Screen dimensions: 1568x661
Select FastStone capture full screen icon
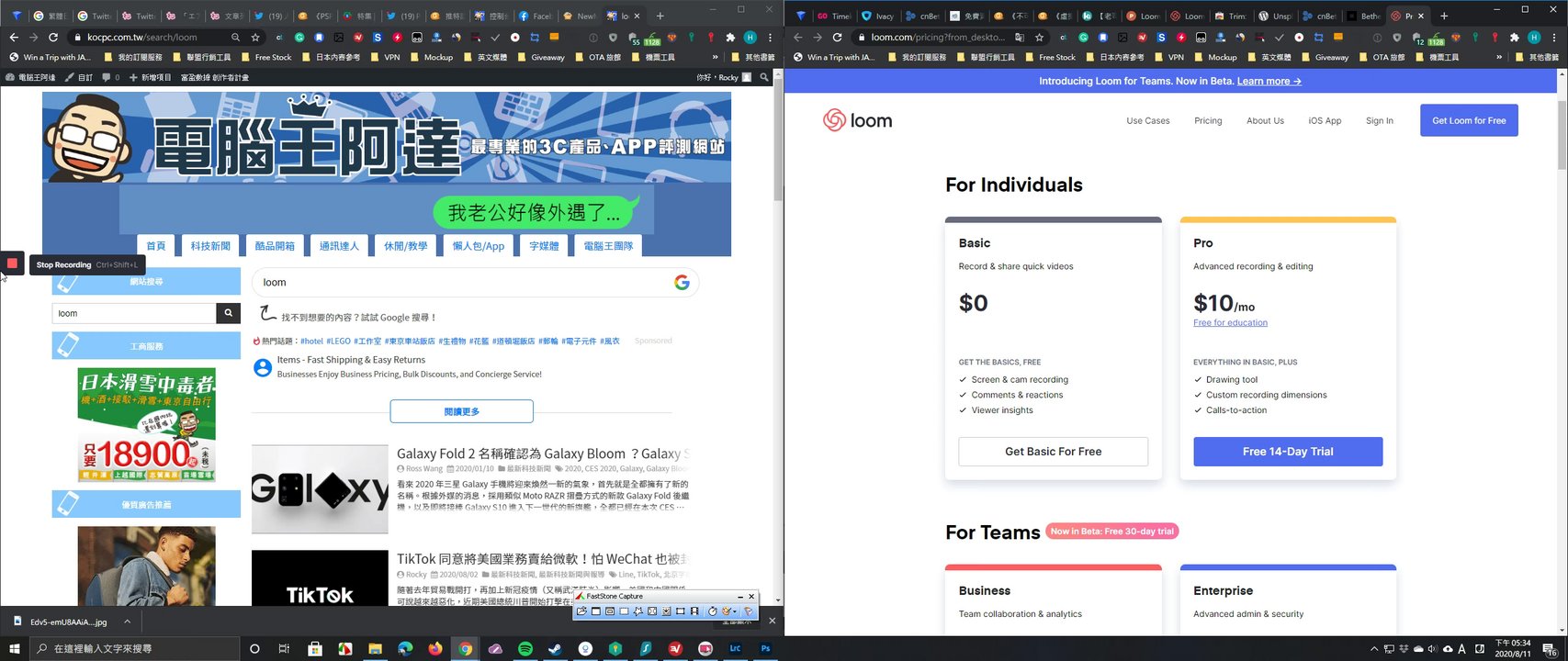(x=652, y=611)
